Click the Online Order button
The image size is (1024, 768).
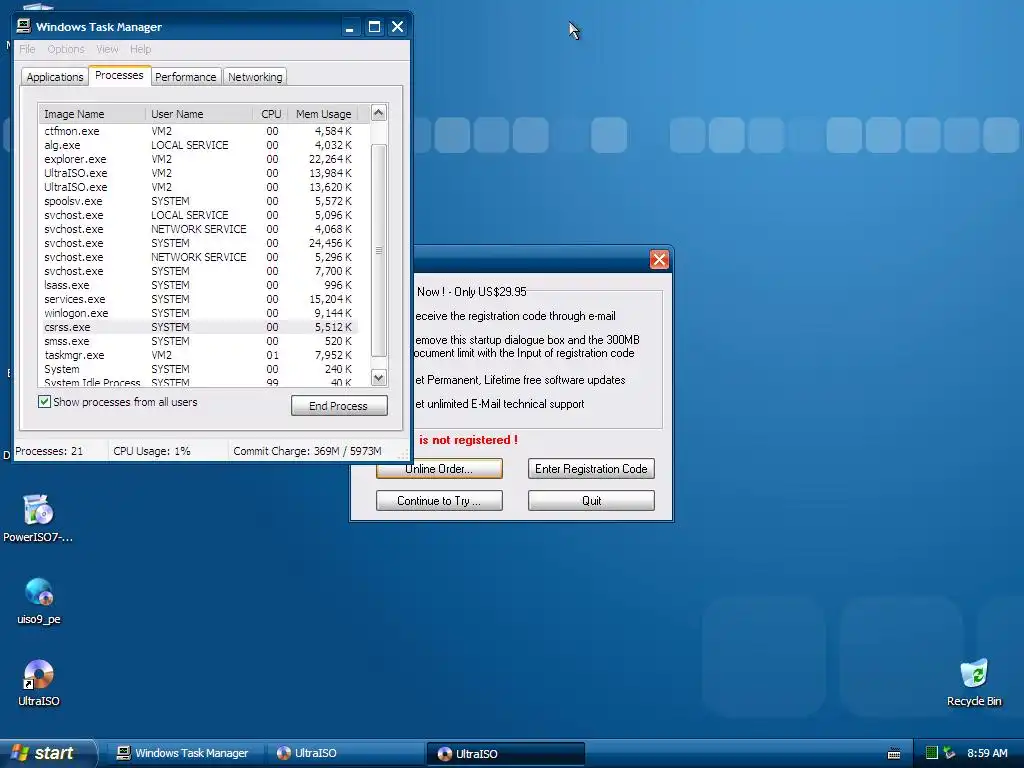coord(439,469)
